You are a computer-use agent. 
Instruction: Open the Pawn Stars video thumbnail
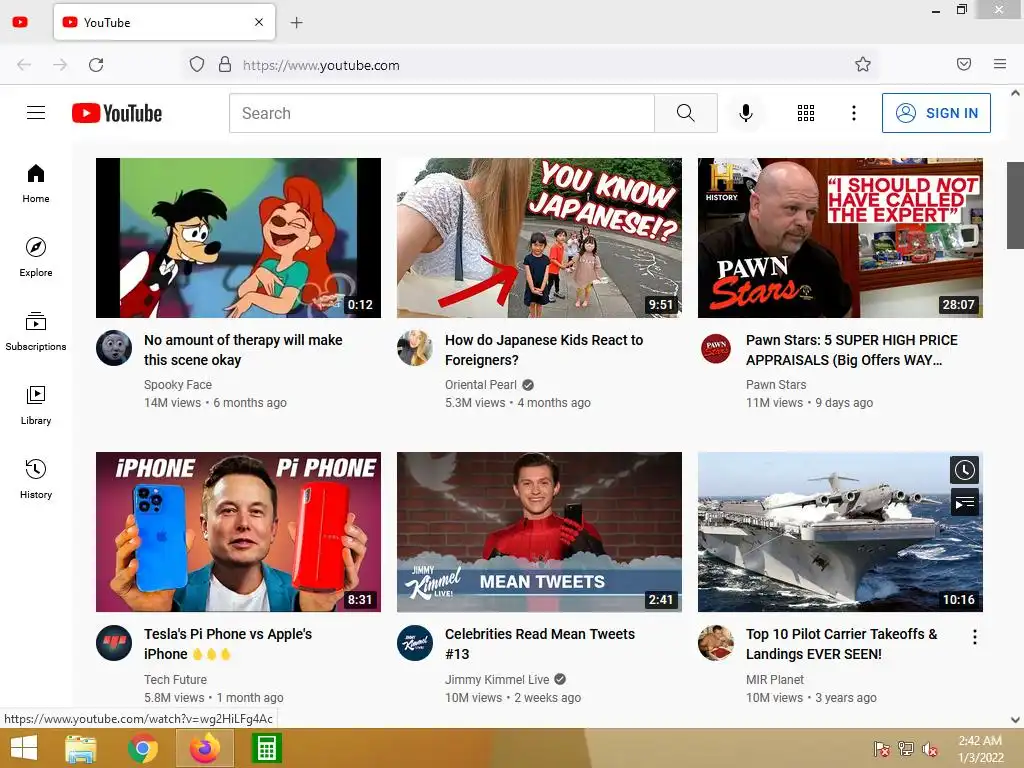click(x=840, y=238)
